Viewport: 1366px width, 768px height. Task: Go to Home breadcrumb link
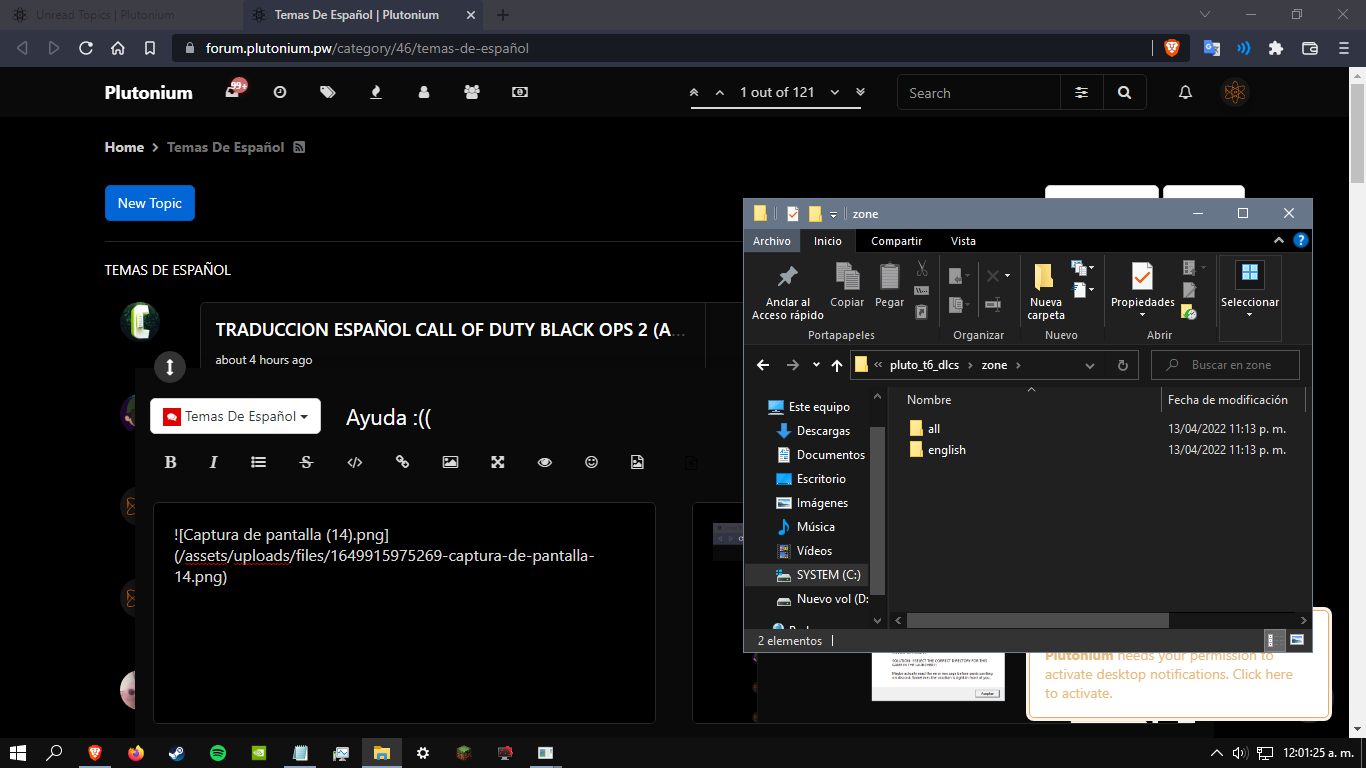click(124, 147)
